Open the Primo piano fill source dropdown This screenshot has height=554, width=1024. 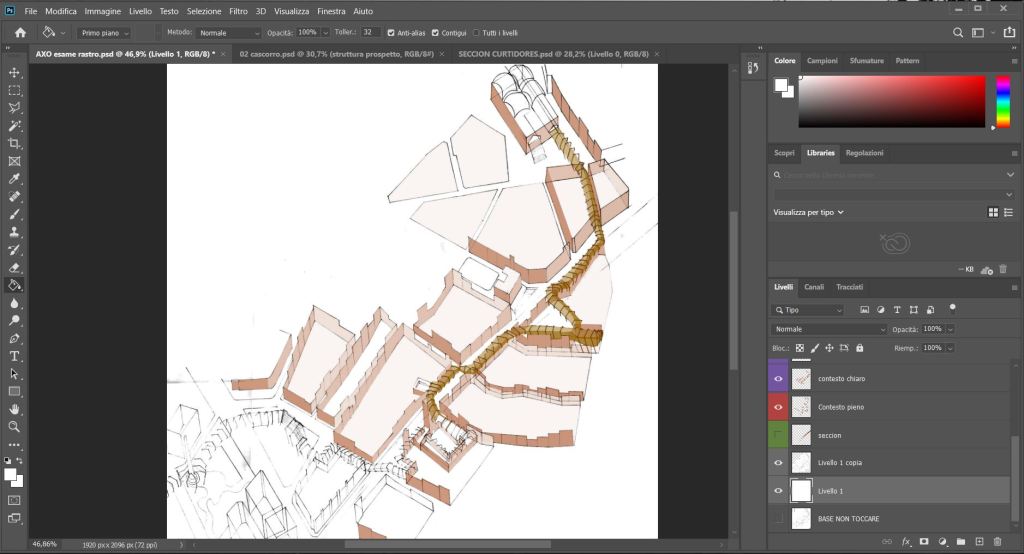tap(104, 33)
